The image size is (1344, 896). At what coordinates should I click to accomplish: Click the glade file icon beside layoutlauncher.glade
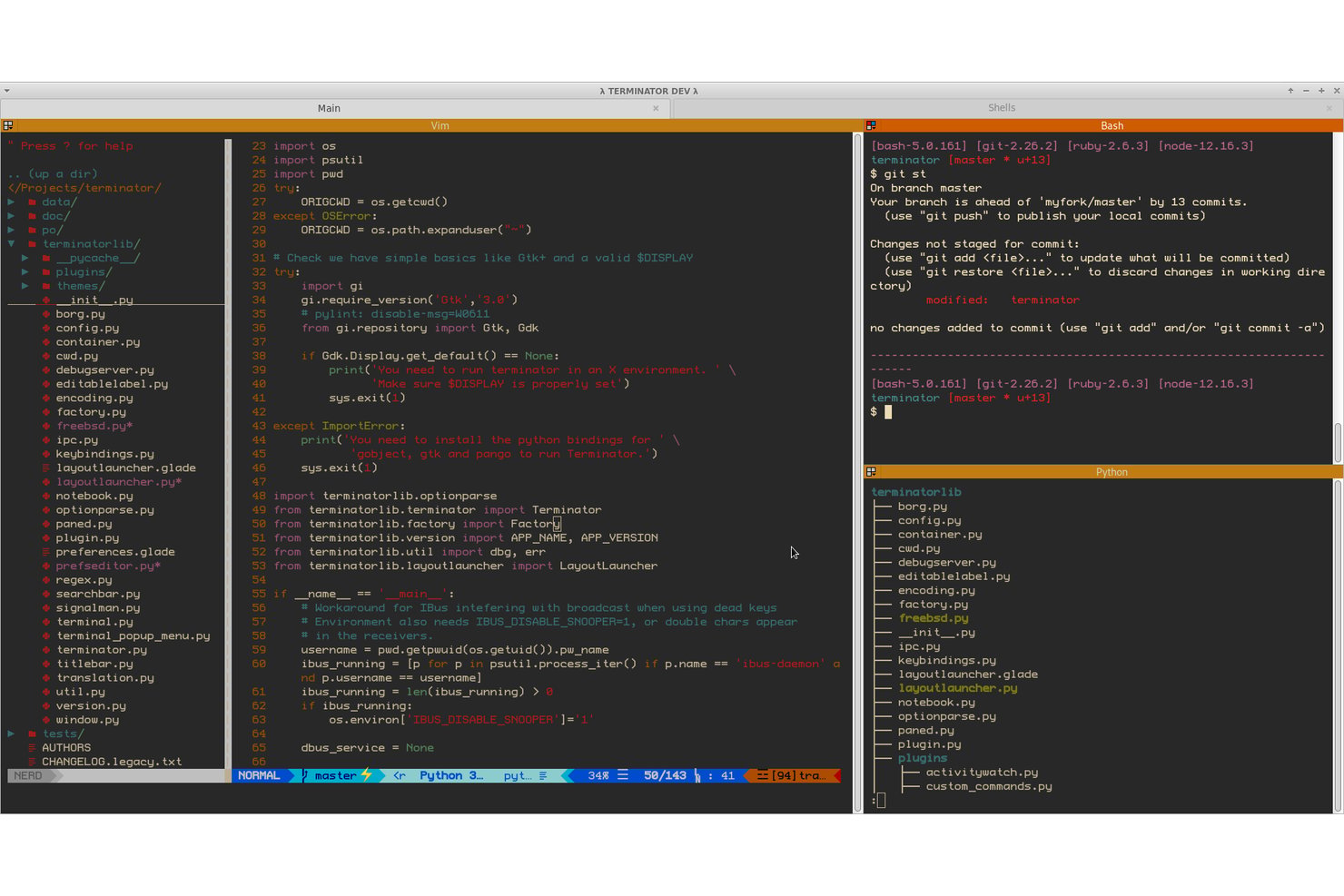click(45, 468)
